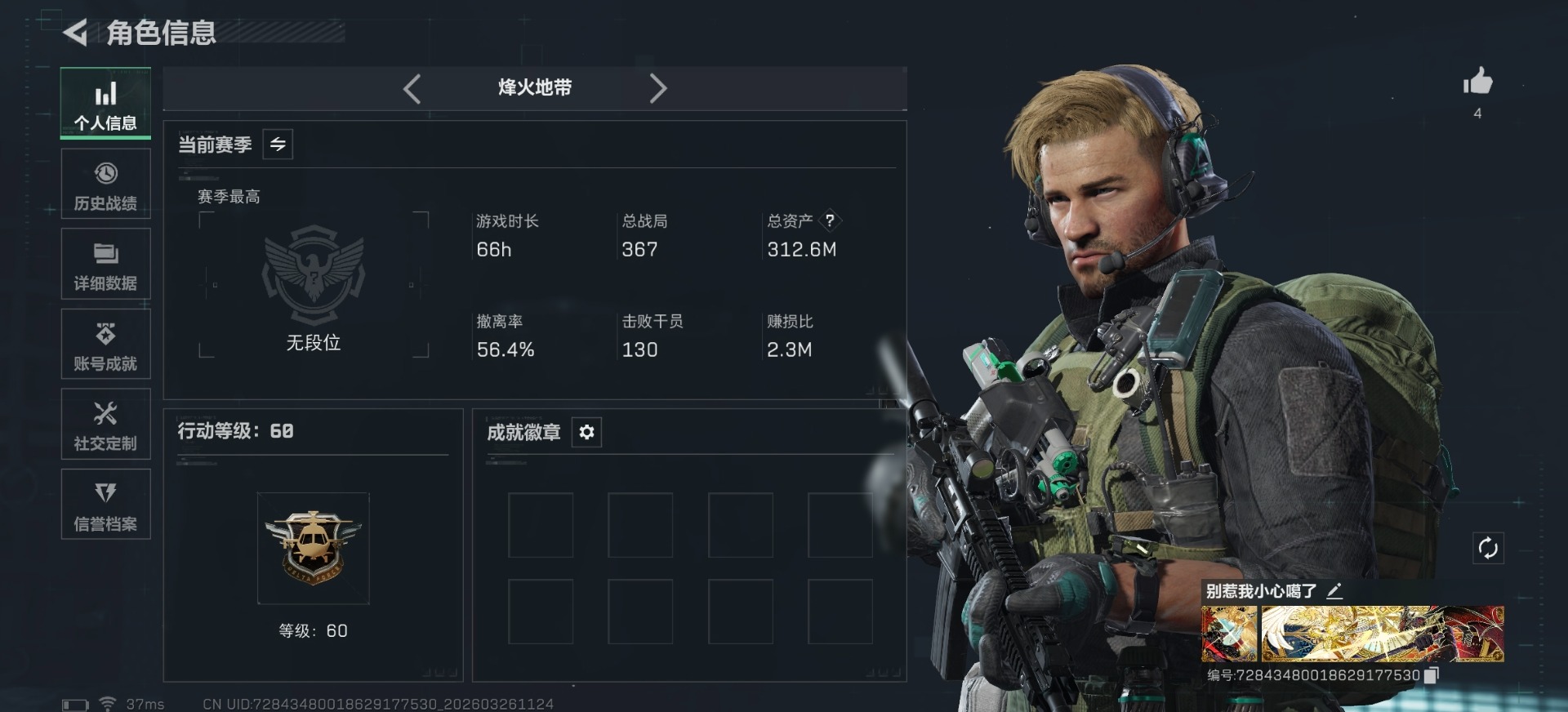
Task: Open 成就徽章 gear settings
Action: [586, 432]
